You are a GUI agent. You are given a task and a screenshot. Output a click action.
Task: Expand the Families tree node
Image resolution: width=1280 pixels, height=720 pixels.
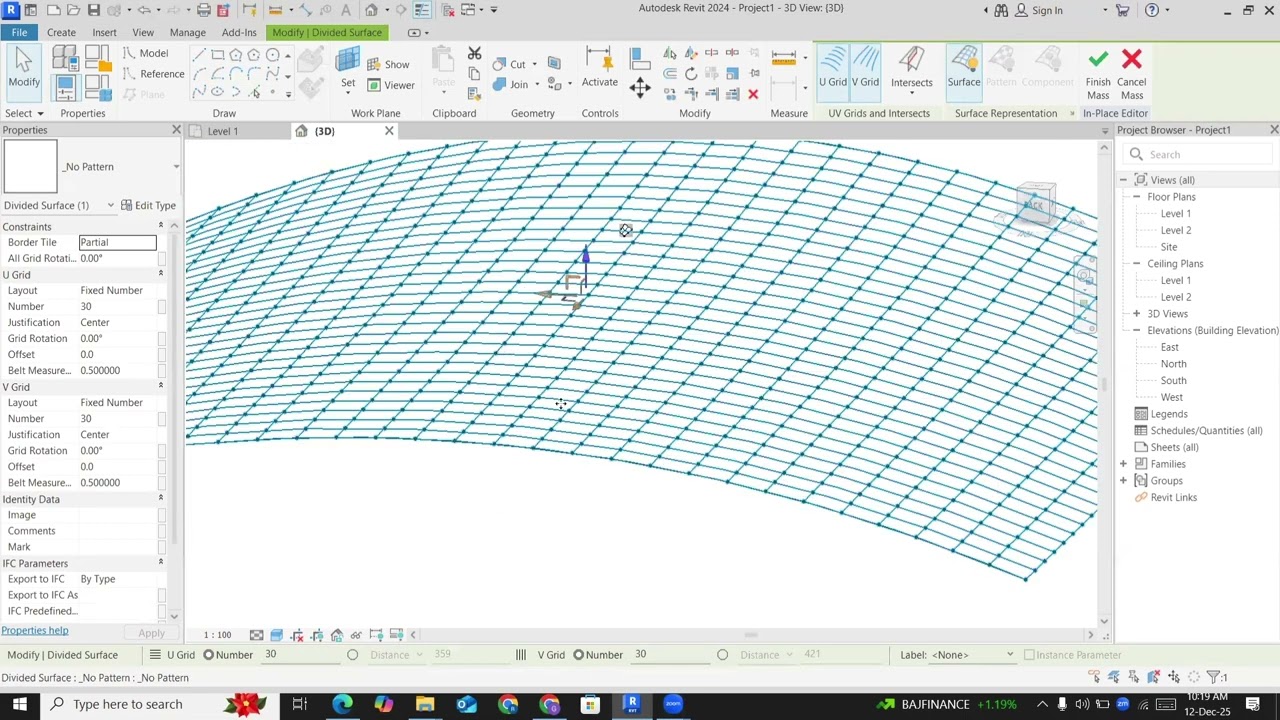(x=1123, y=464)
